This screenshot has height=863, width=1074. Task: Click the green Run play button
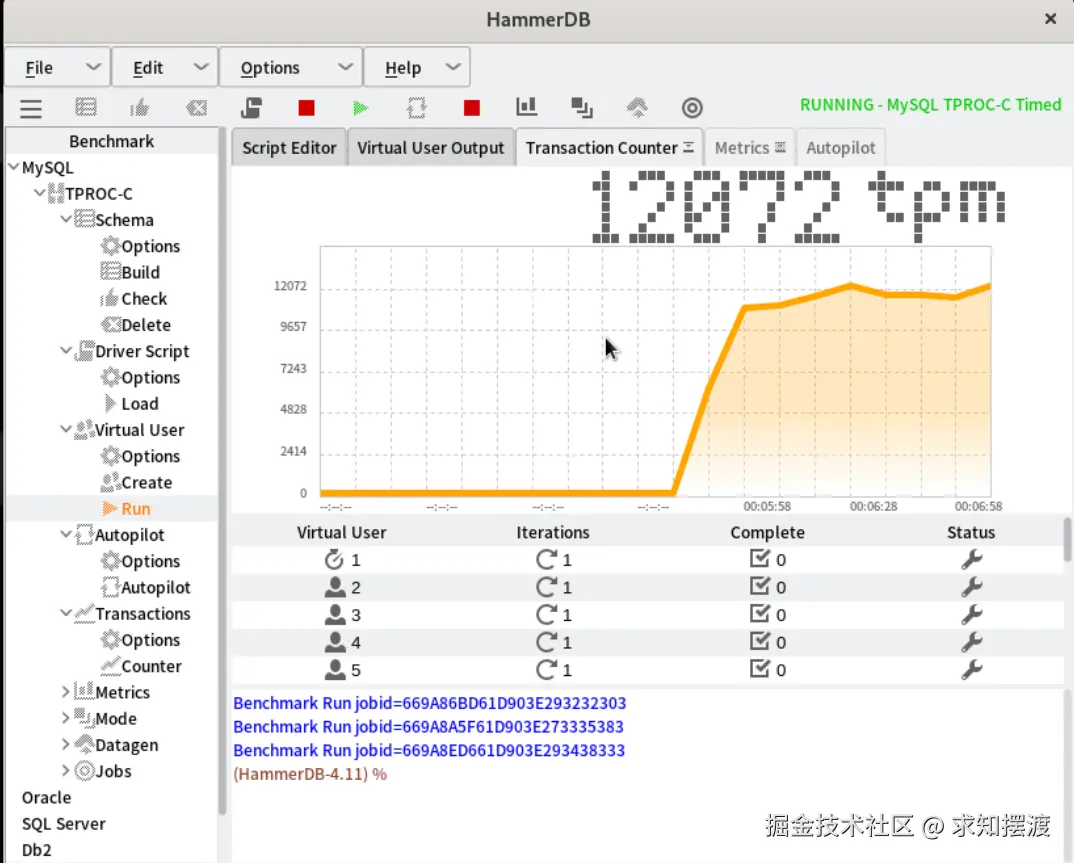(x=360, y=108)
